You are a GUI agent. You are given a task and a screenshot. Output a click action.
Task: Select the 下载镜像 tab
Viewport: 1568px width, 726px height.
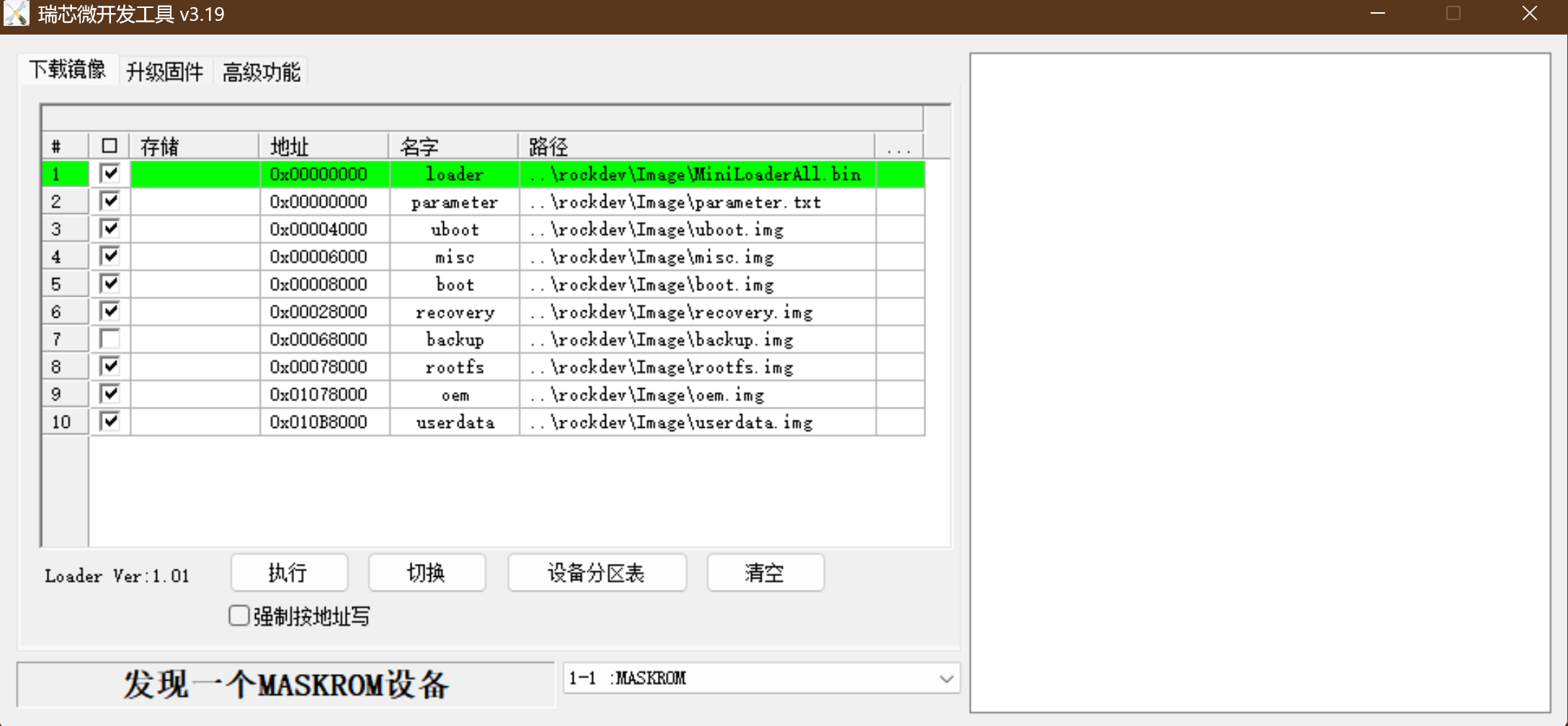coord(68,70)
